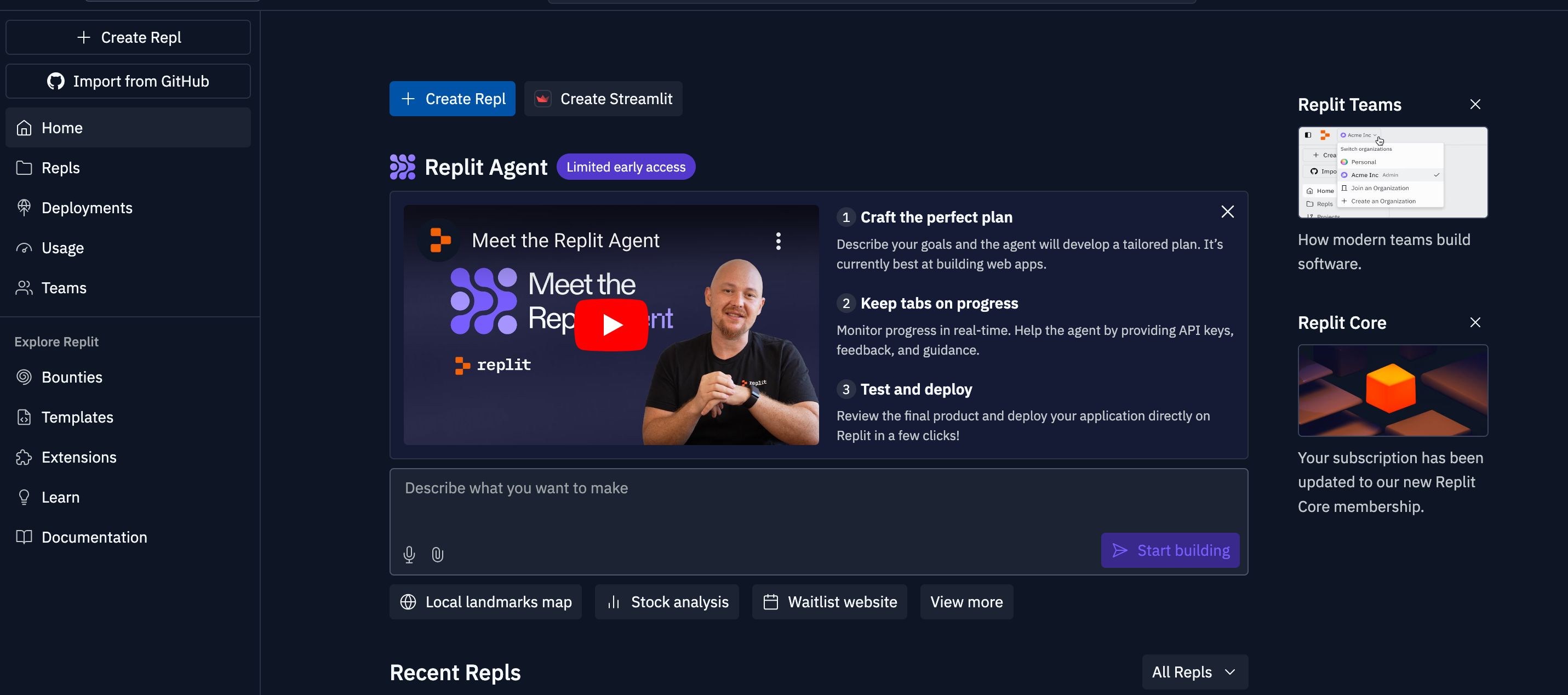Choose the Stock analysis suggestion
Image resolution: width=1568 pixels, height=695 pixels.
667,602
